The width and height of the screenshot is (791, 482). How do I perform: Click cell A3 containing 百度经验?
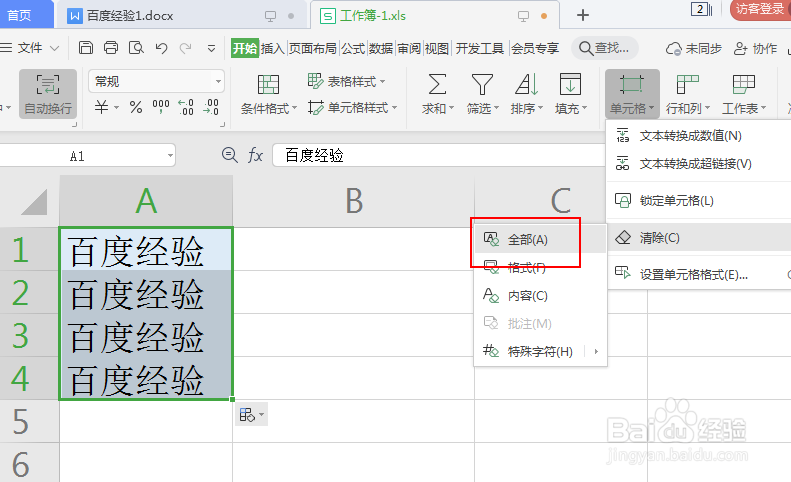tap(146, 335)
